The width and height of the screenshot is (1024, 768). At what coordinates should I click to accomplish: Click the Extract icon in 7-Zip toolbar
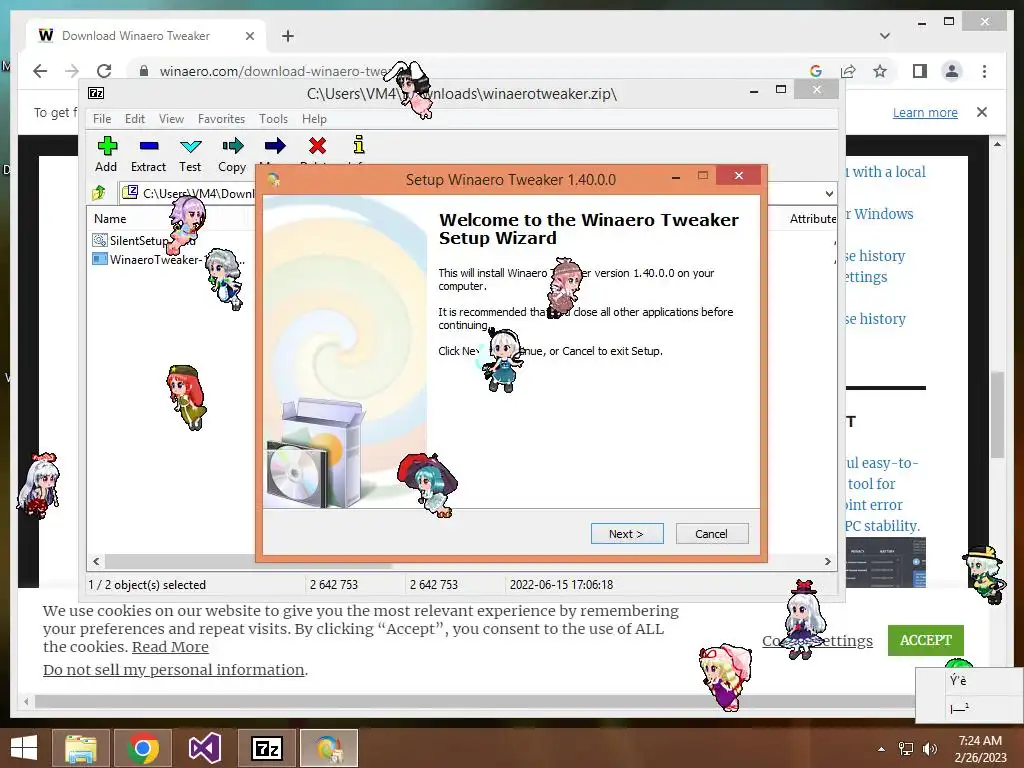[149, 146]
